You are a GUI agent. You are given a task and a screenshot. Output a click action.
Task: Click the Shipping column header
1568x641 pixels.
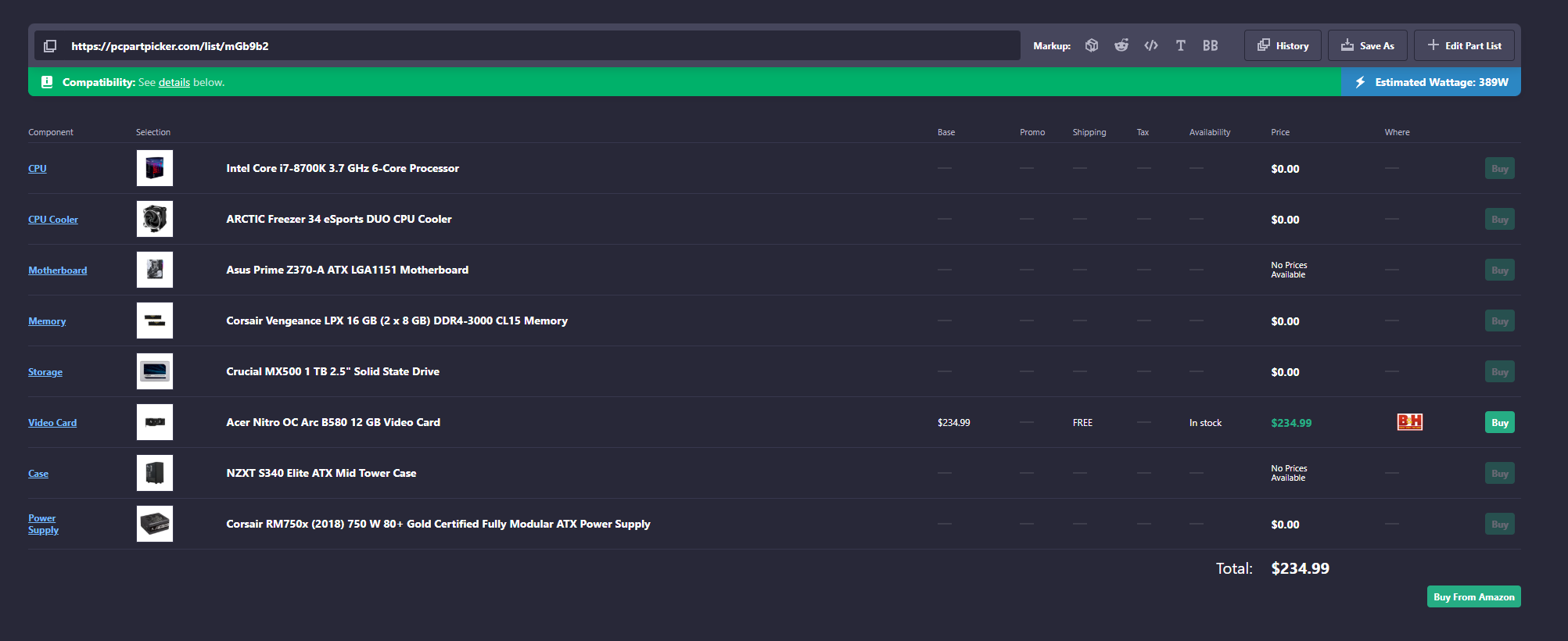(1089, 132)
